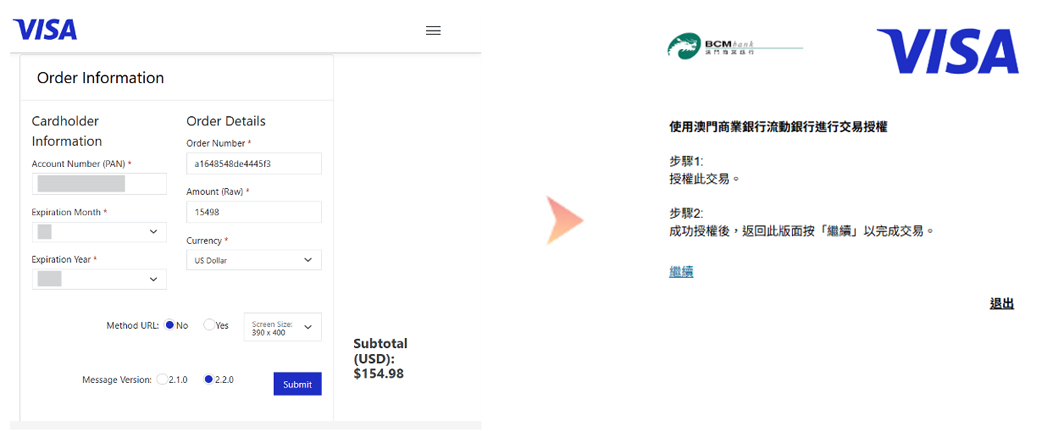
Task: Choose Message Version 2.1.0
Action: (161, 379)
